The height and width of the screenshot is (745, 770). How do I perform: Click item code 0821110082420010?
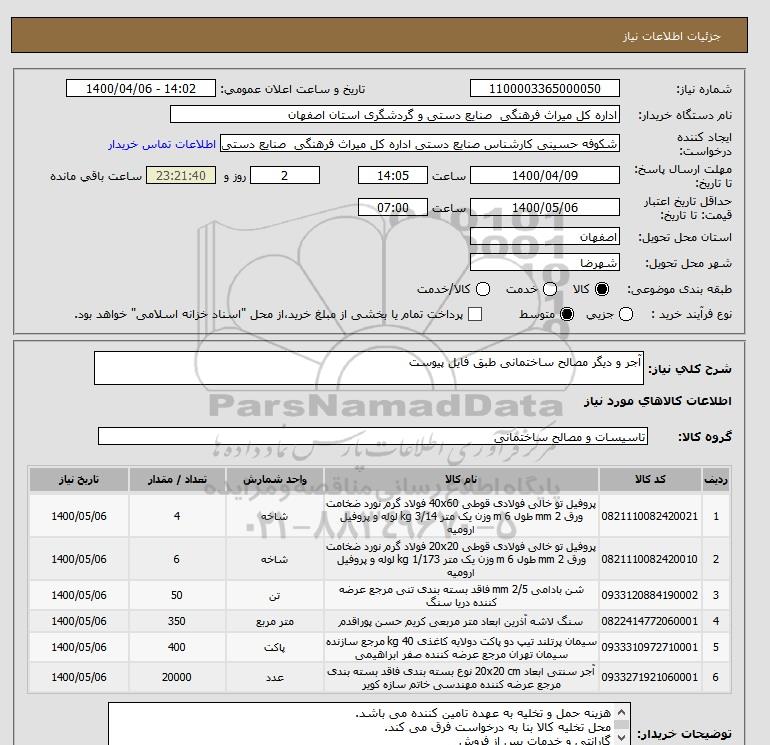tap(650, 559)
